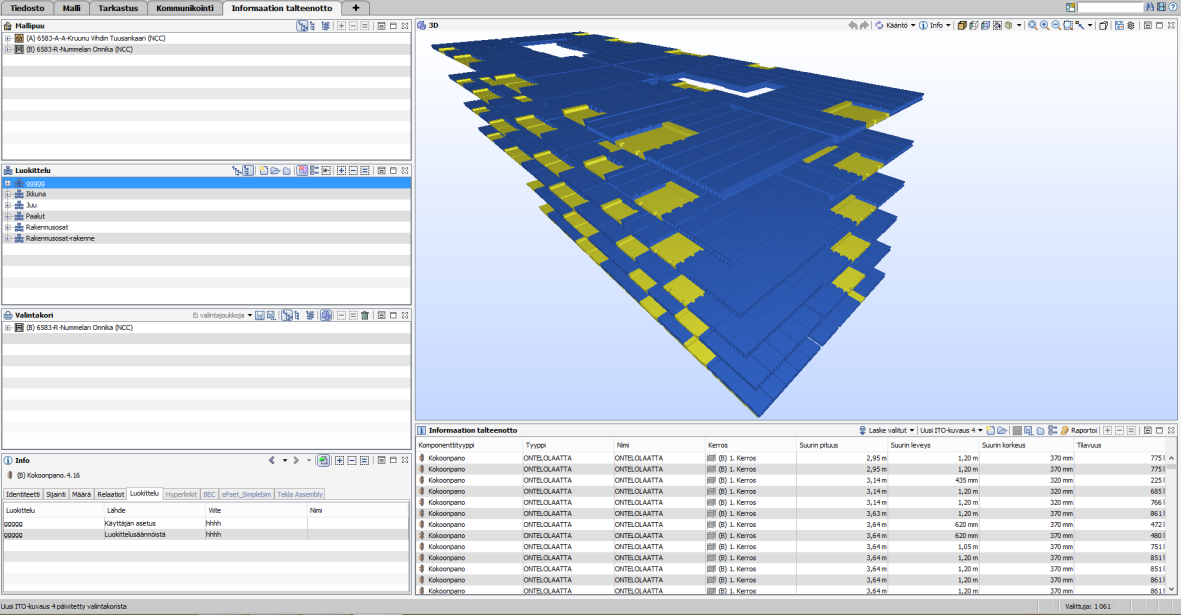Open the Laske valitut dropdown arrow
This screenshot has height=615, width=1181.
click(x=911, y=431)
